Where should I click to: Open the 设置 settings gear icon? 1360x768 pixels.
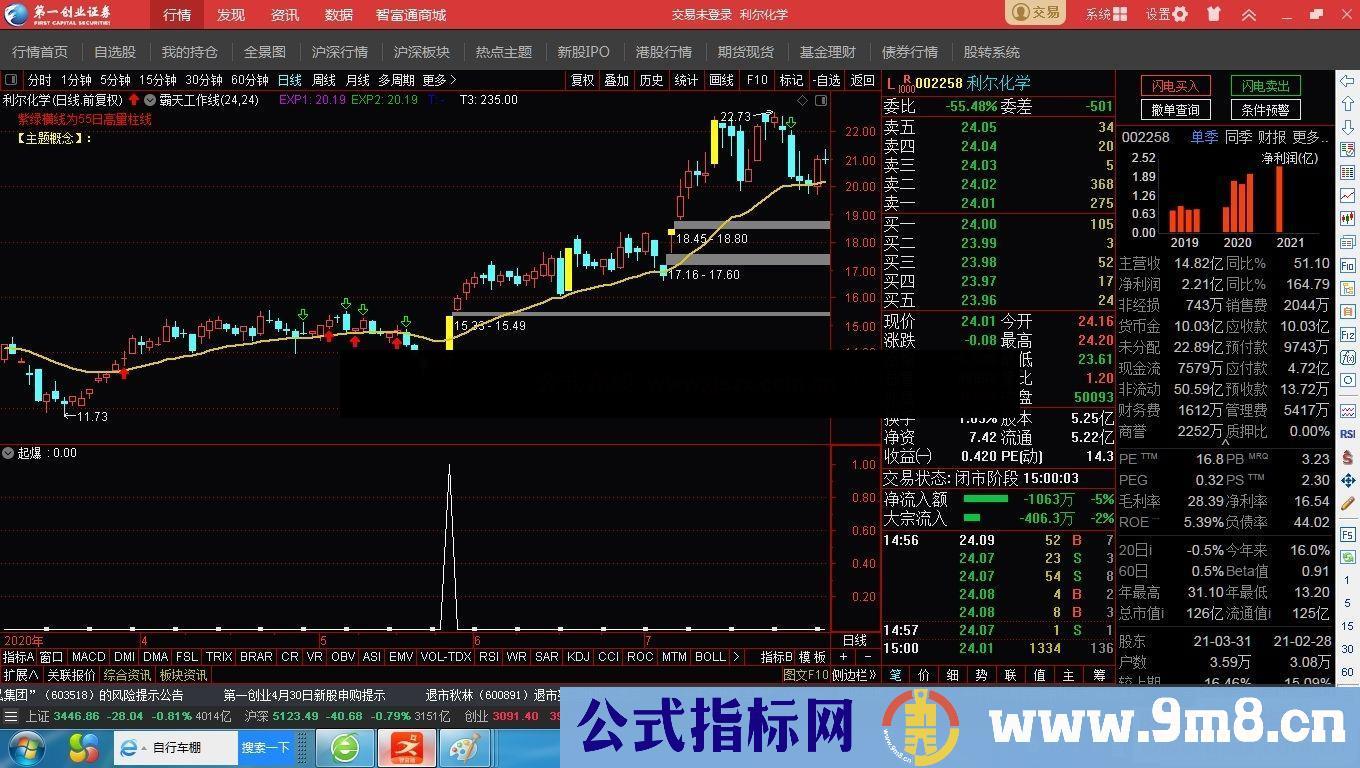[1180, 15]
